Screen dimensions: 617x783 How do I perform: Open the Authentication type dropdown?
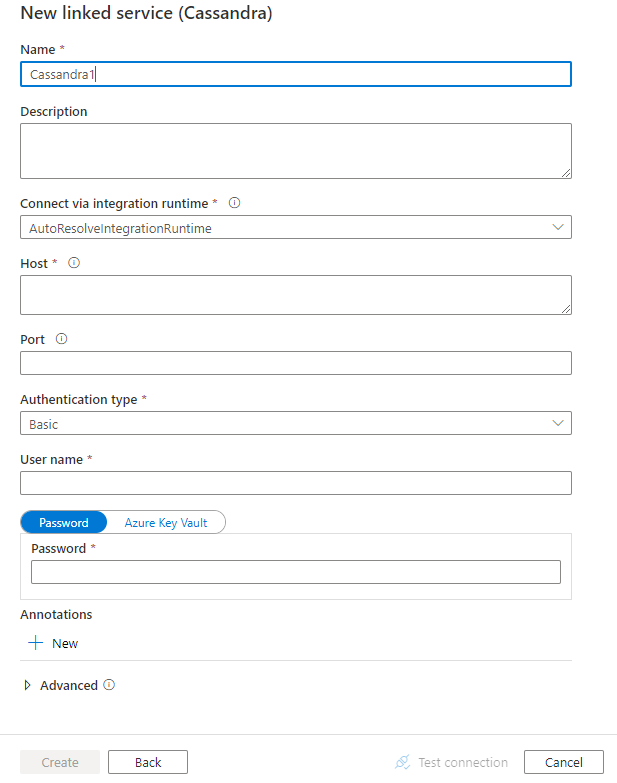coord(296,424)
